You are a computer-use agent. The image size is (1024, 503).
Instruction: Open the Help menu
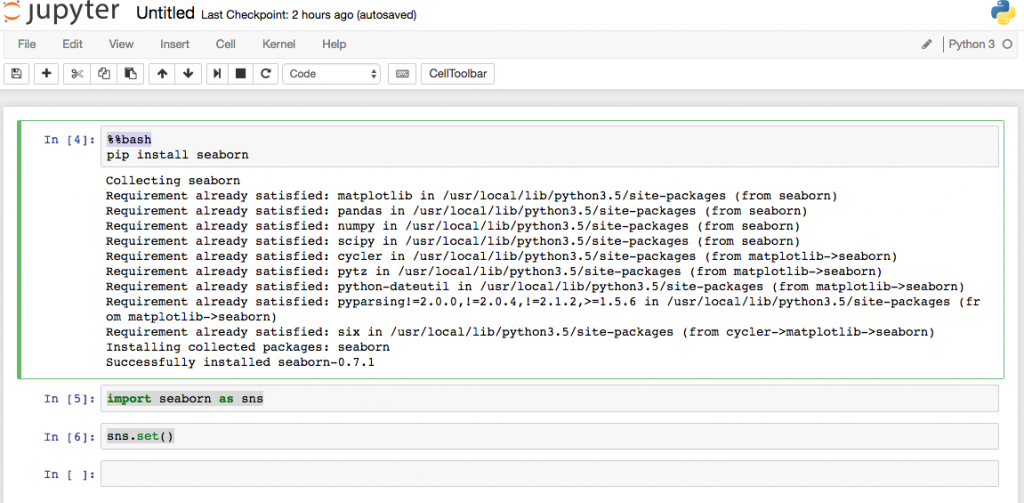point(334,44)
